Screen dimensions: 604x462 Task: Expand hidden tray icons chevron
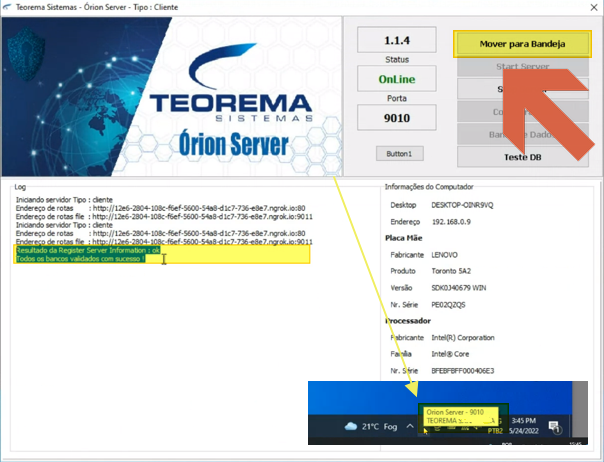click(410, 426)
